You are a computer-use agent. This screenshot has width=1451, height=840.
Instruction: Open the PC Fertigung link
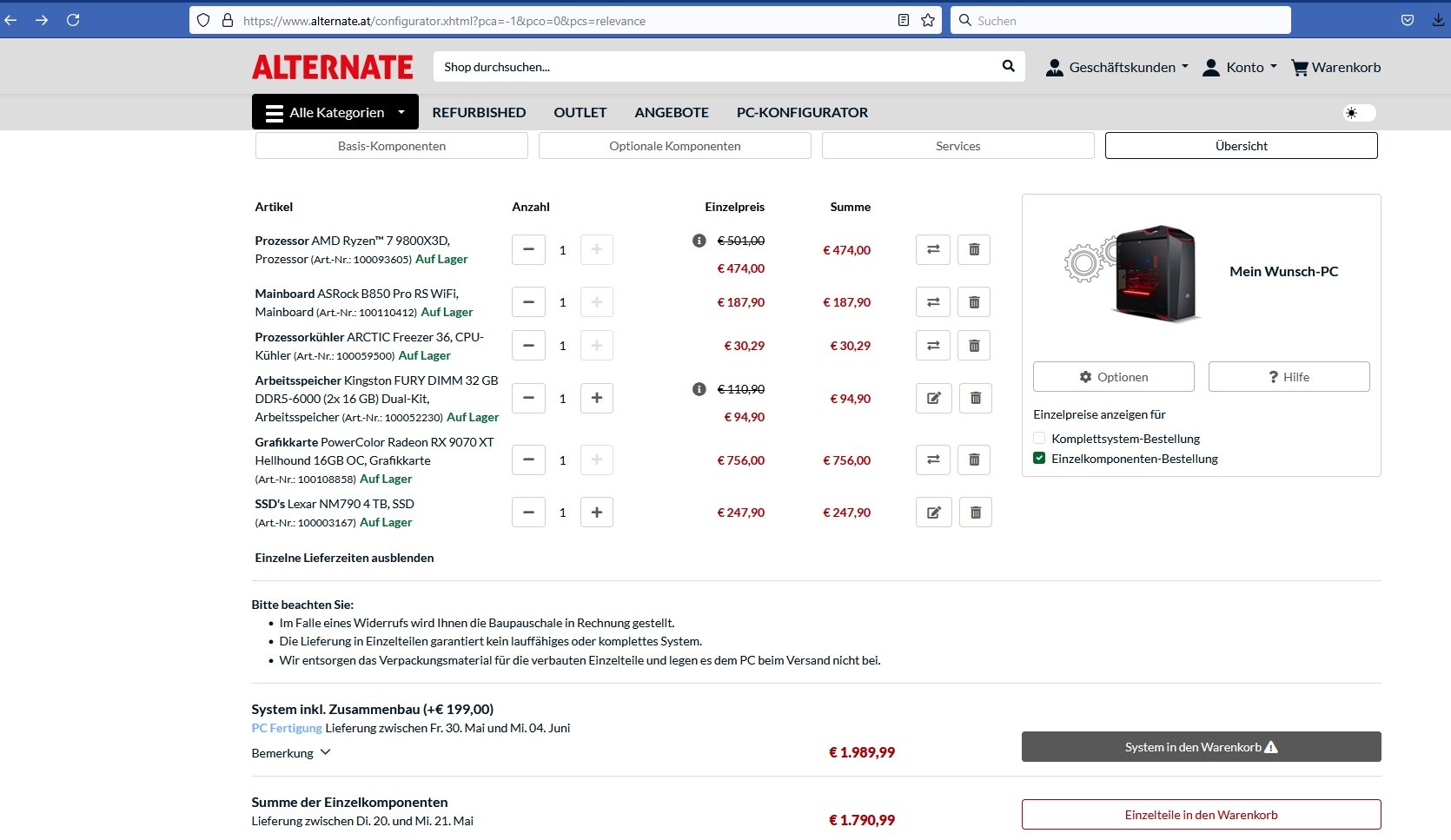287,728
